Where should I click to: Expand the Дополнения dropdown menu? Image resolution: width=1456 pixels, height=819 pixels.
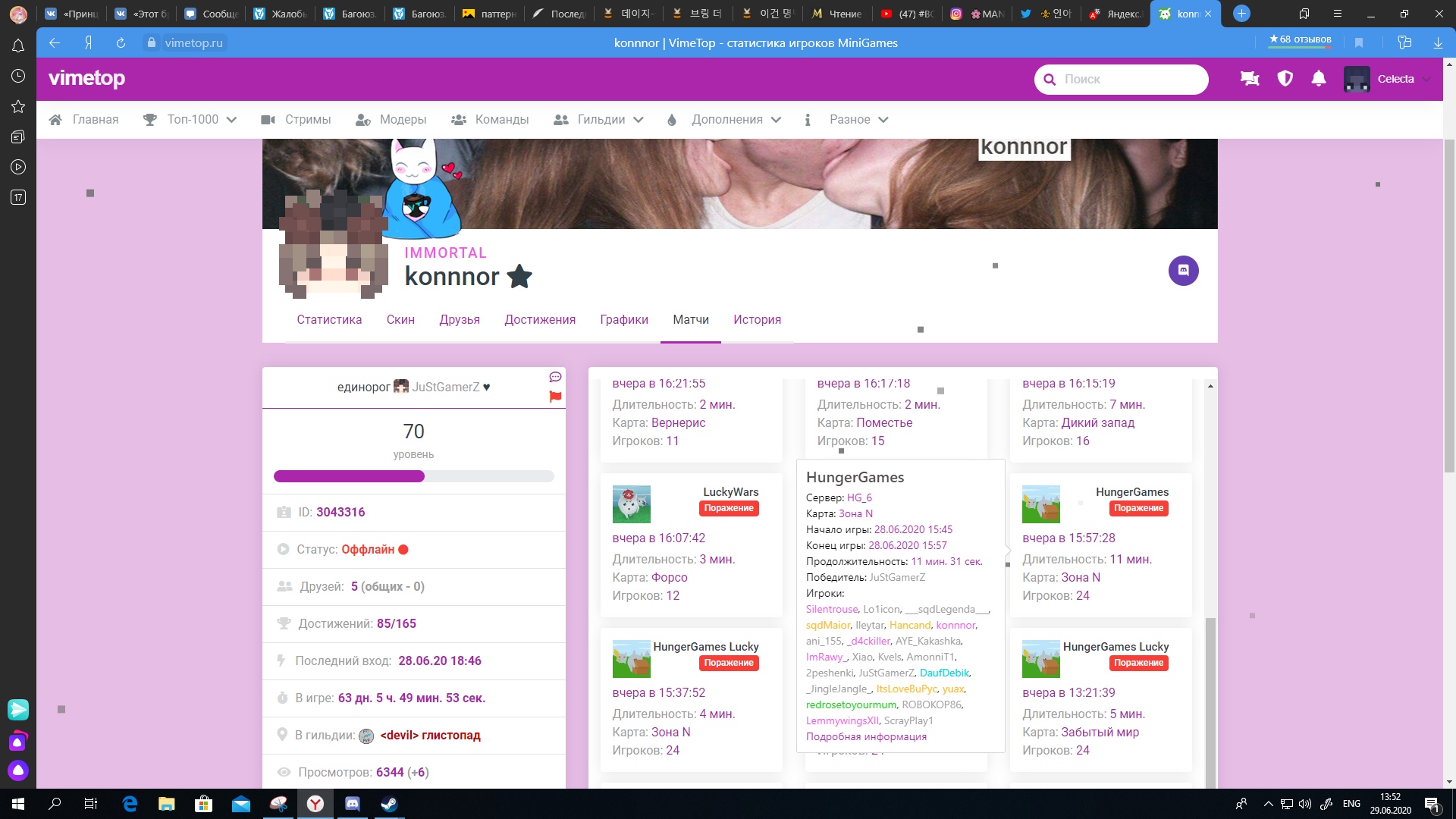click(776, 120)
